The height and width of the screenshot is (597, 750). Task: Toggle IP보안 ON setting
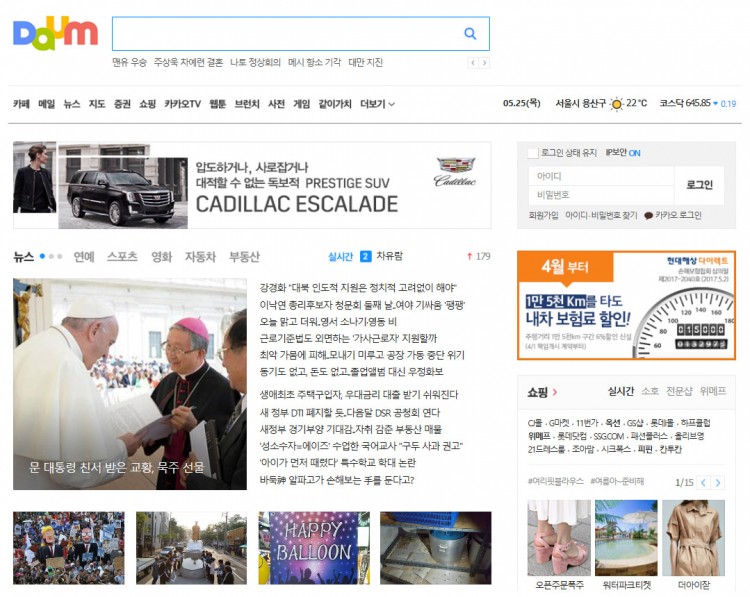622,153
